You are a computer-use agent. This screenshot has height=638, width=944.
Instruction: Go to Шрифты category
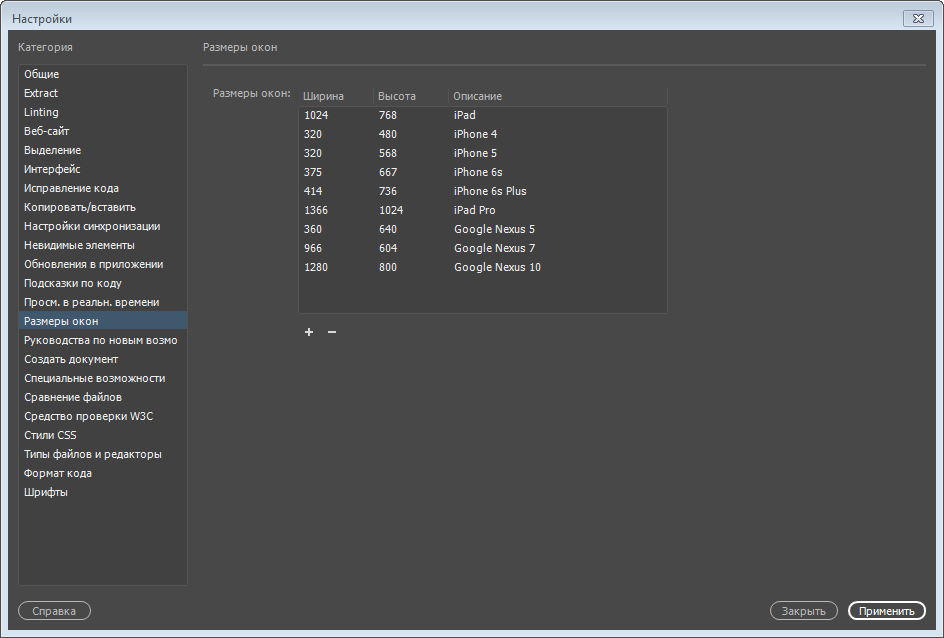click(46, 492)
